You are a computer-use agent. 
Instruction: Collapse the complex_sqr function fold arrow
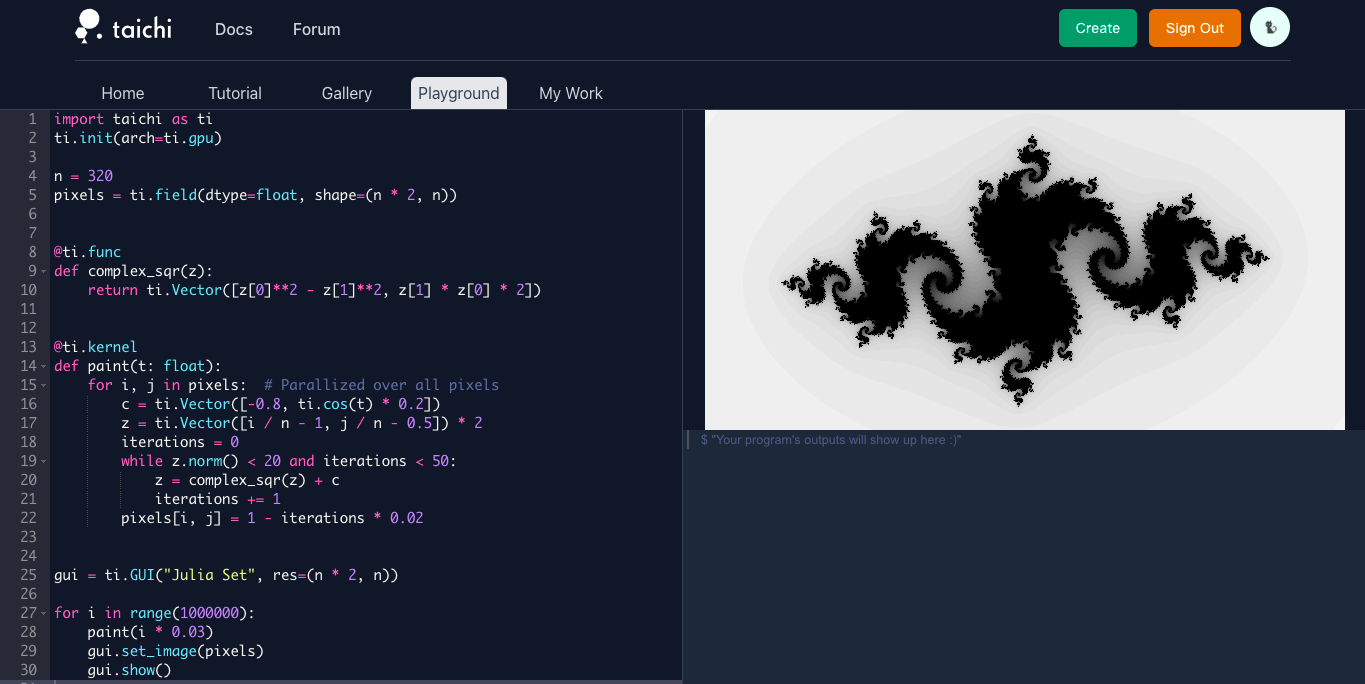[x=43, y=271]
